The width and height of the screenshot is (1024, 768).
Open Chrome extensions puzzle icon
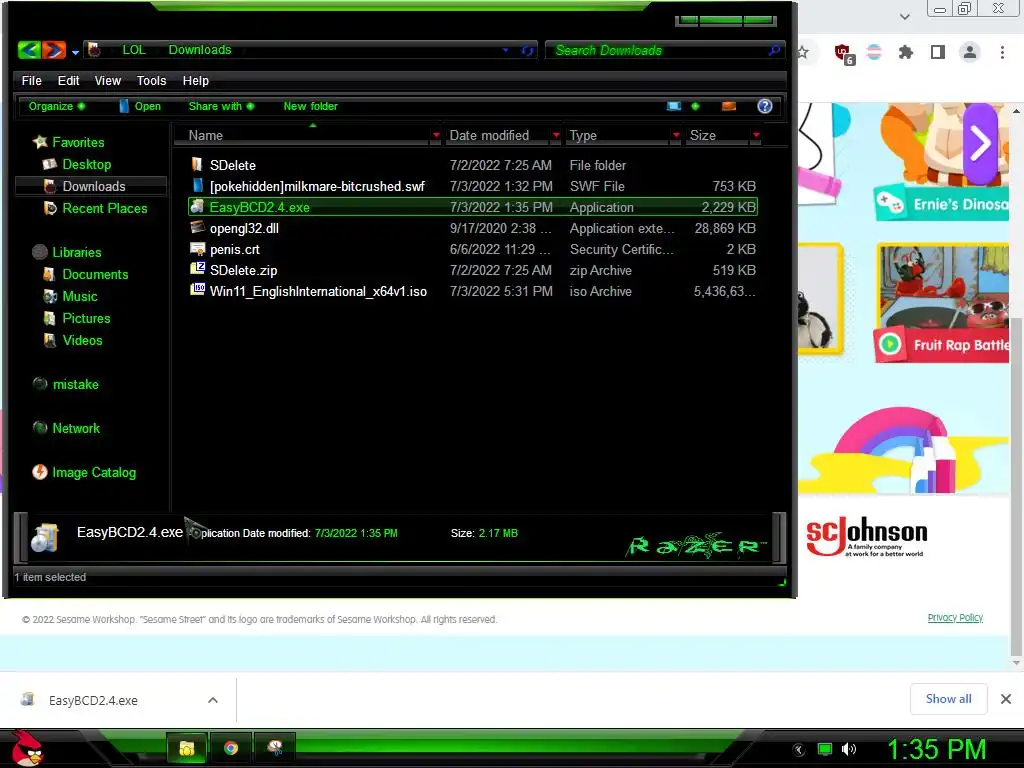tap(906, 52)
